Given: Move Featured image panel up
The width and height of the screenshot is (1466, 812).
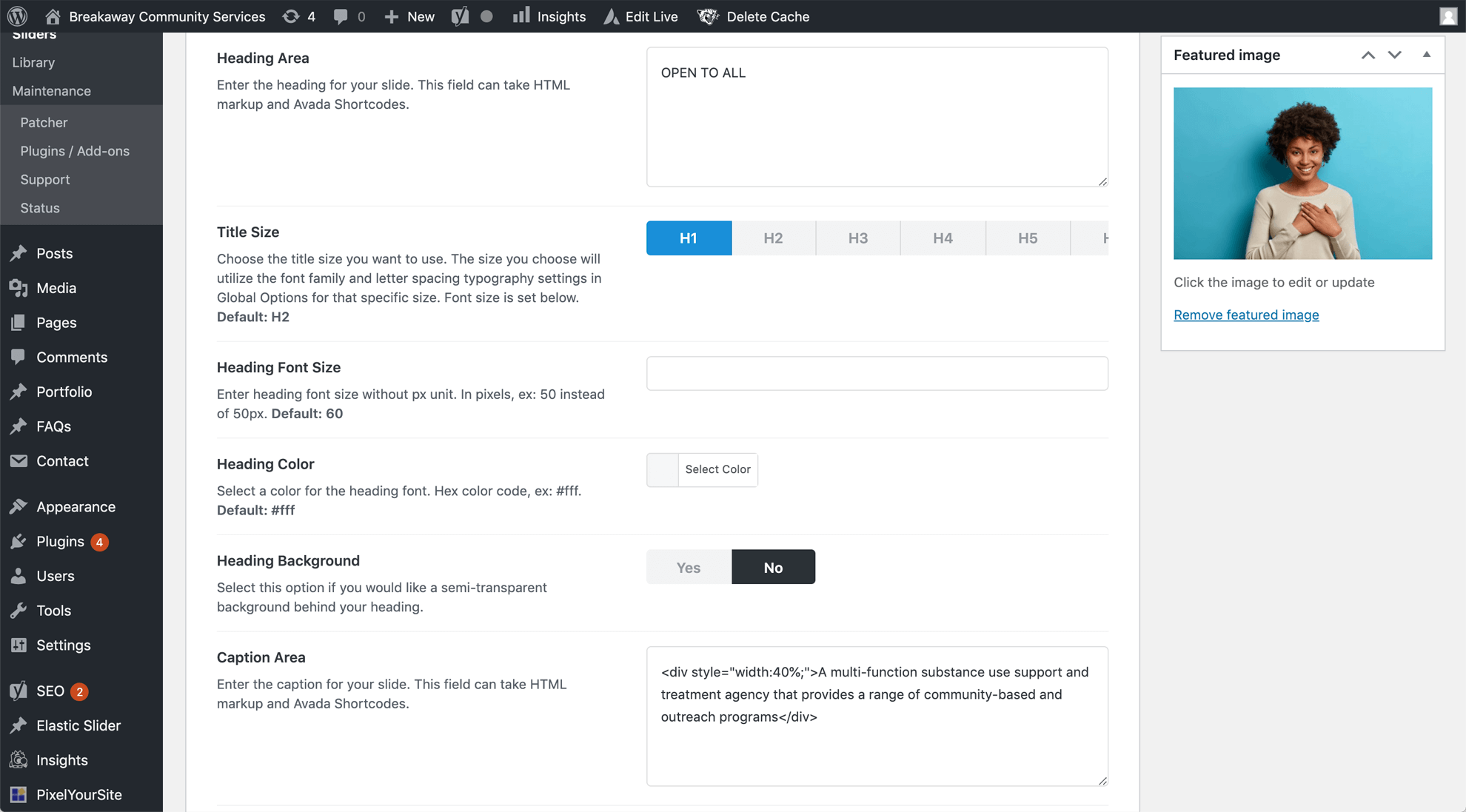Looking at the screenshot, I should click(x=1368, y=55).
